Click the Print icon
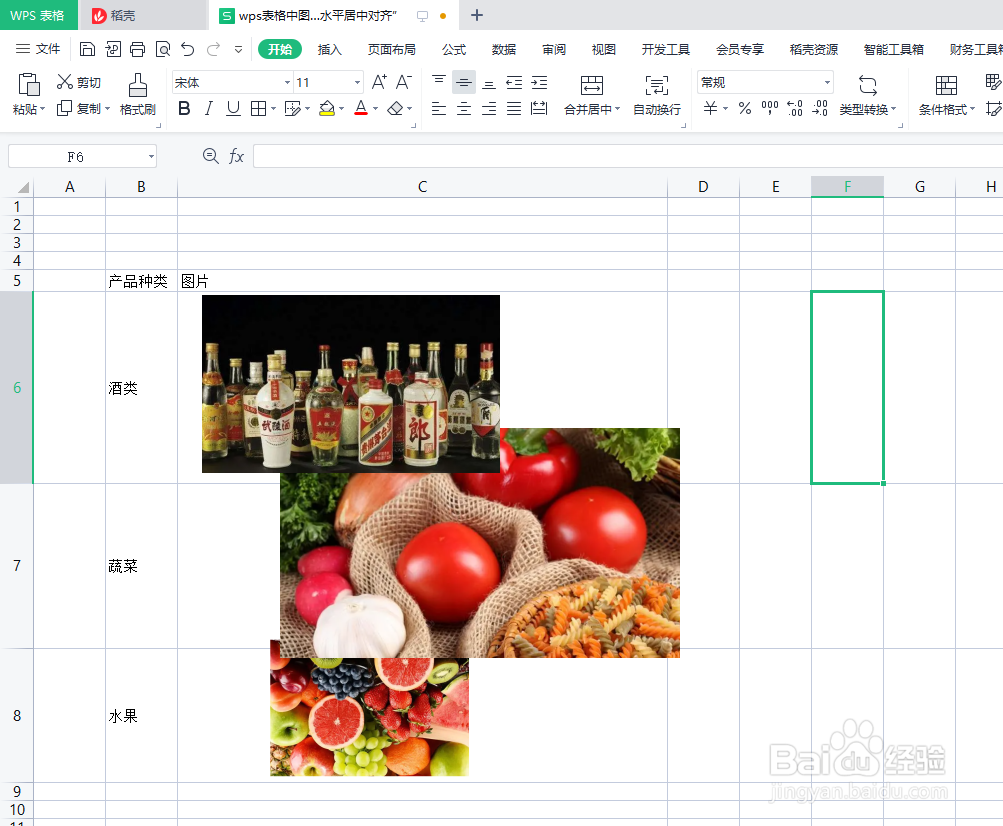 138,49
